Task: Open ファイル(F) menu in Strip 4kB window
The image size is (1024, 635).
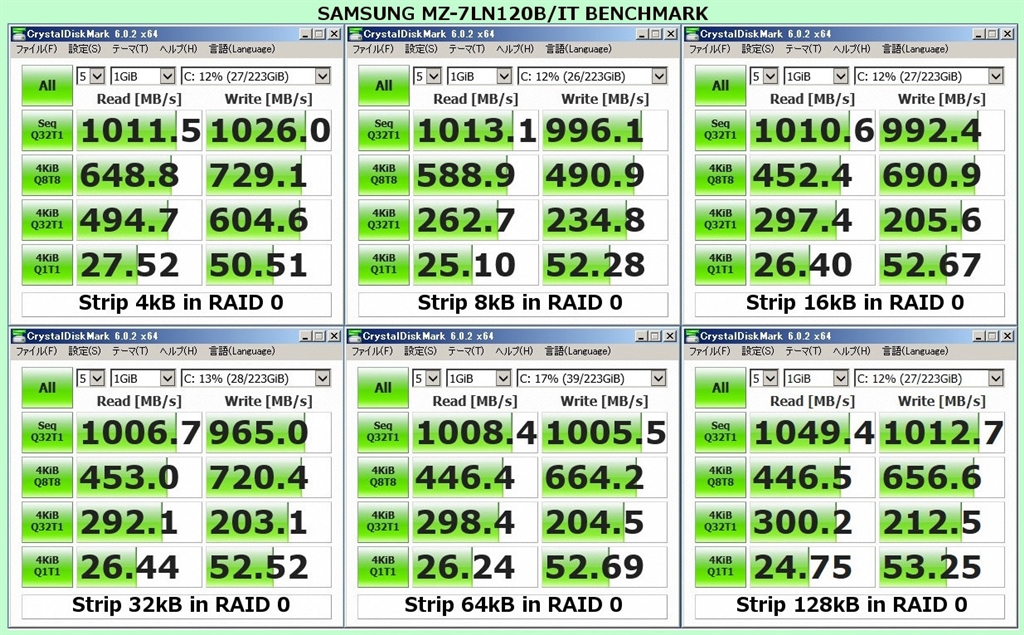Action: pos(36,49)
